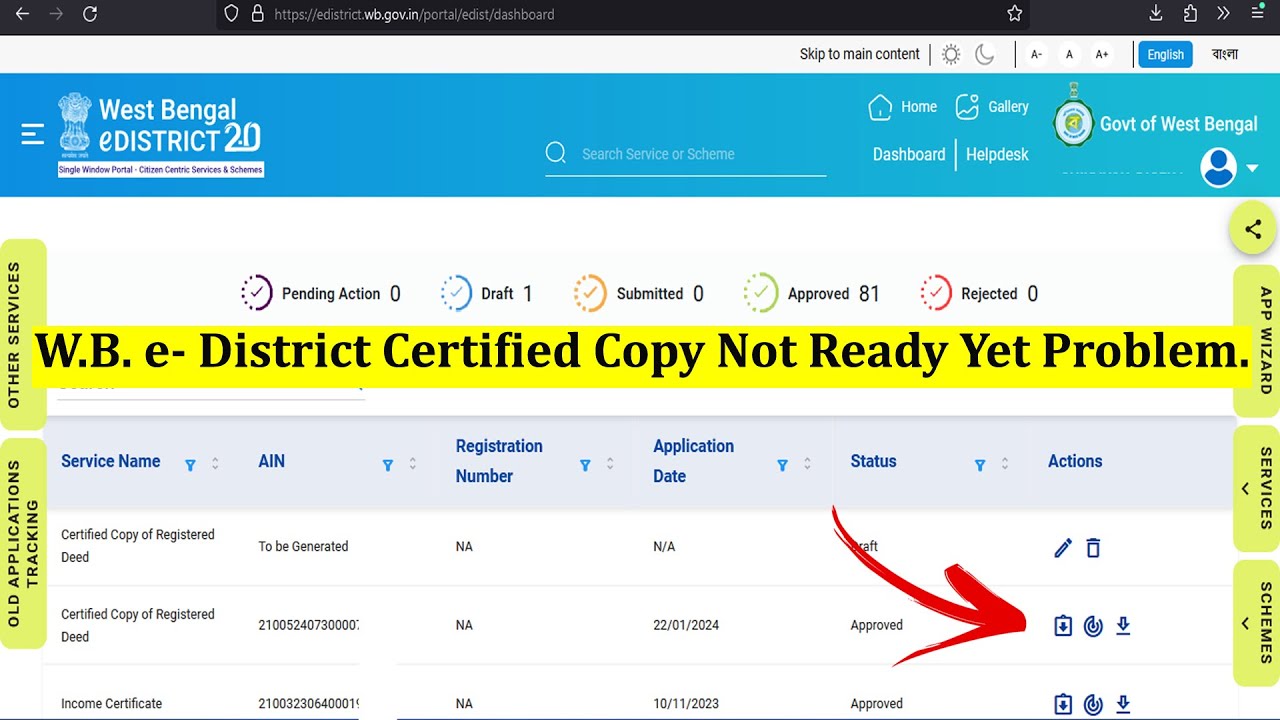The height and width of the screenshot is (720, 1280).
Task: Click the share floating button
Action: pyautogui.click(x=1253, y=229)
